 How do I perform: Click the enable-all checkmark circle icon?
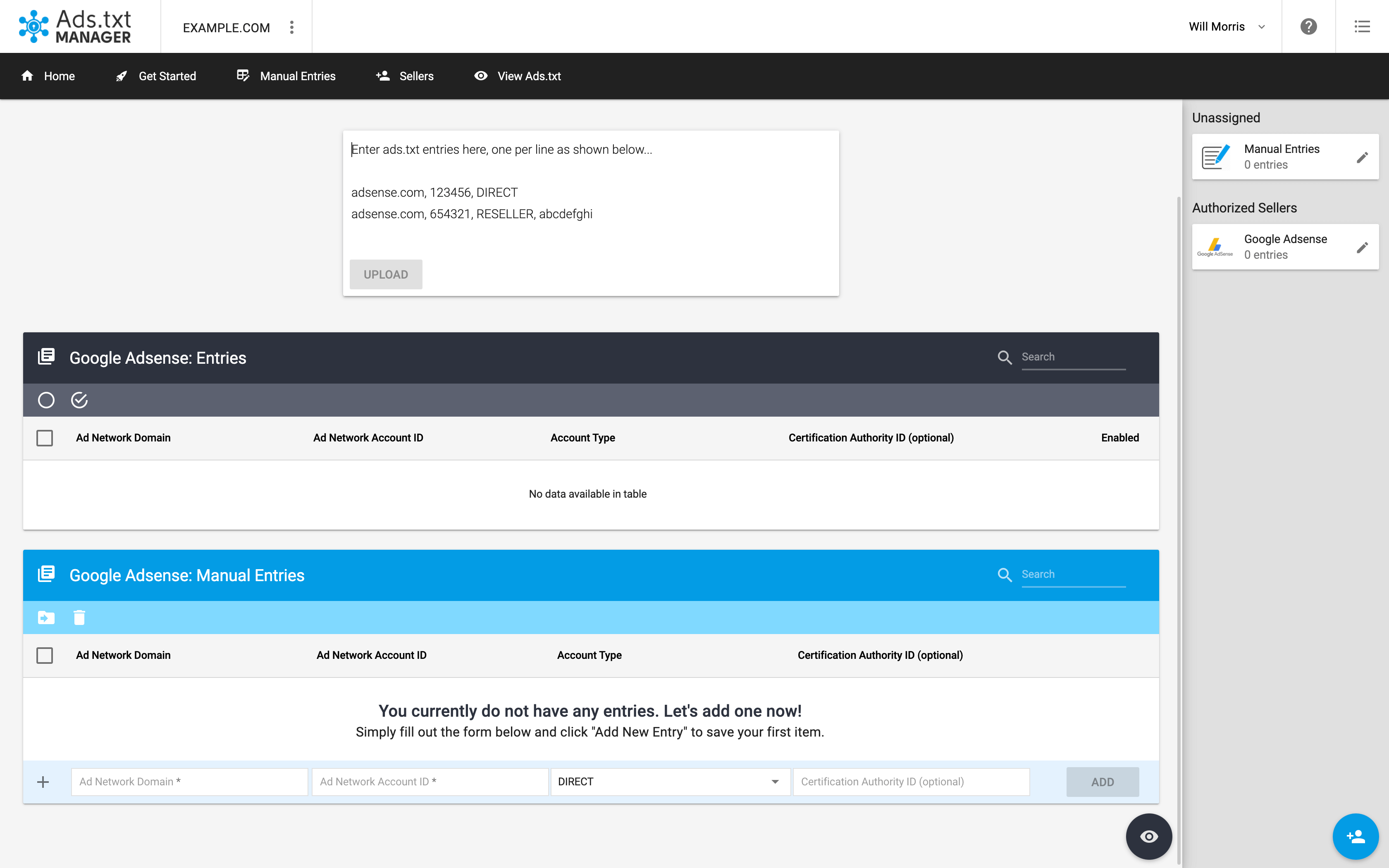[x=79, y=400]
